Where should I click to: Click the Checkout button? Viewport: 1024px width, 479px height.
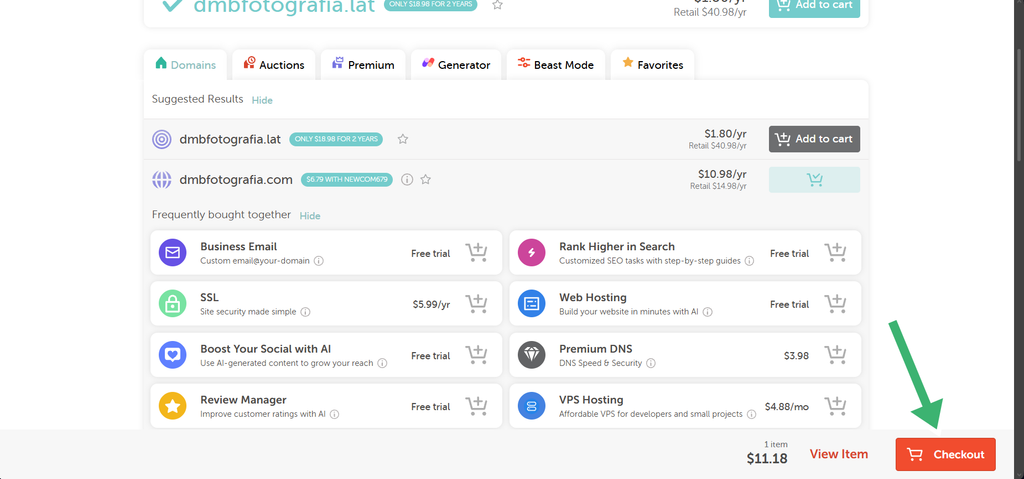coord(945,454)
